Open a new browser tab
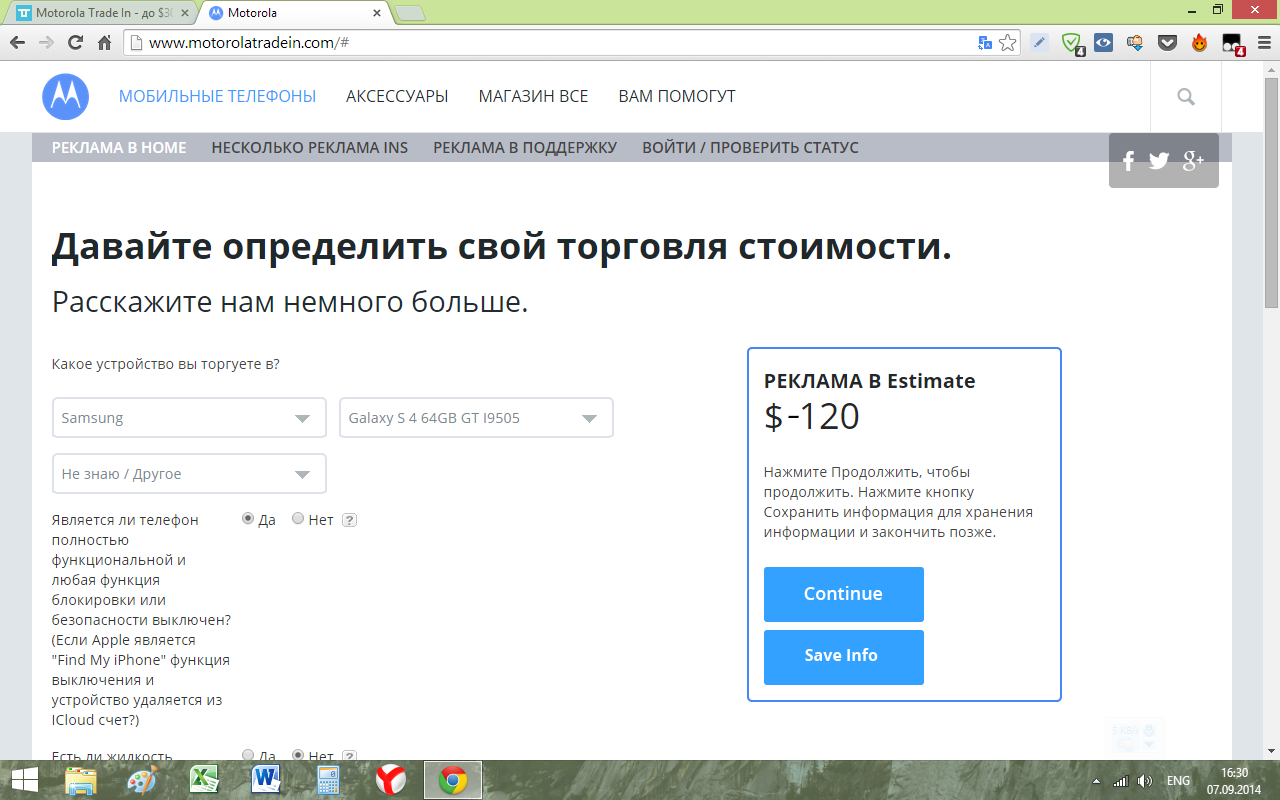Screen dimensions: 1280x800 pos(410,14)
